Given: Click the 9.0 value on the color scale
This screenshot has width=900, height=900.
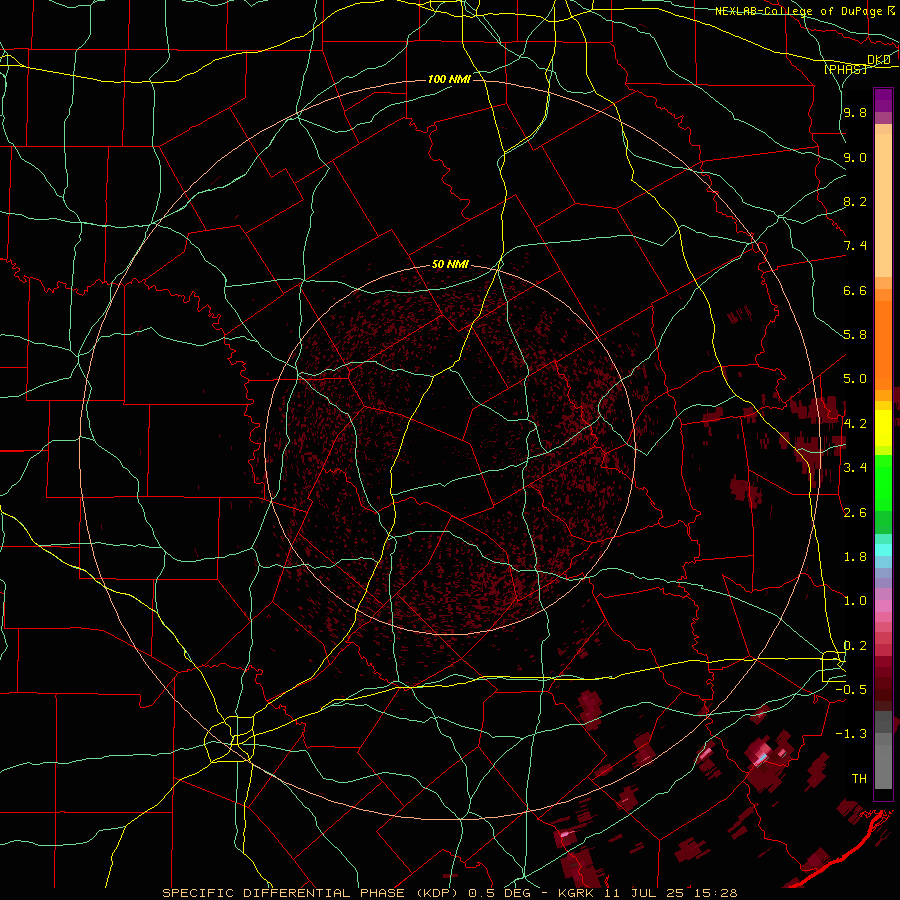Looking at the screenshot, I should point(855,157).
